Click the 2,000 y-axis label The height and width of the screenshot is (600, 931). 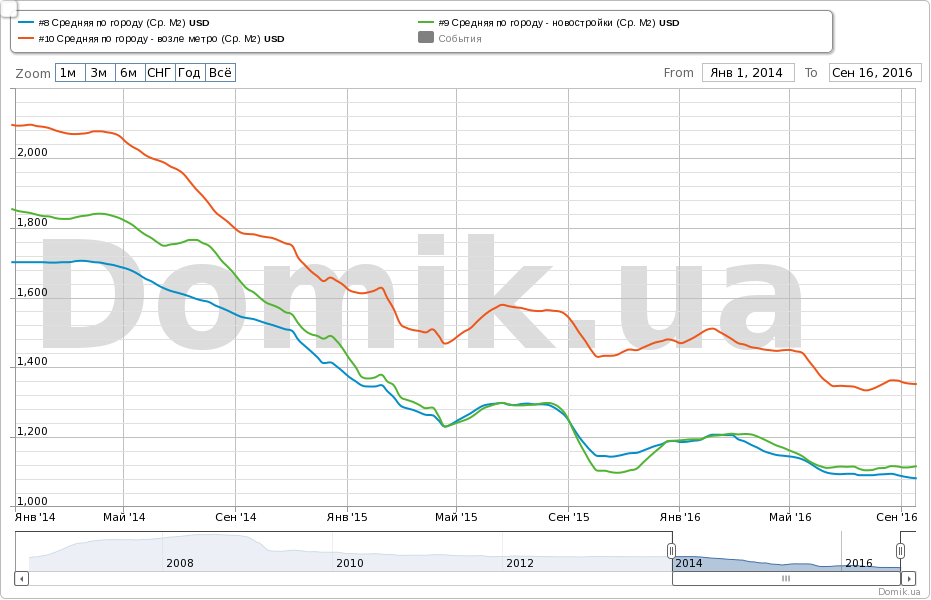click(32, 152)
